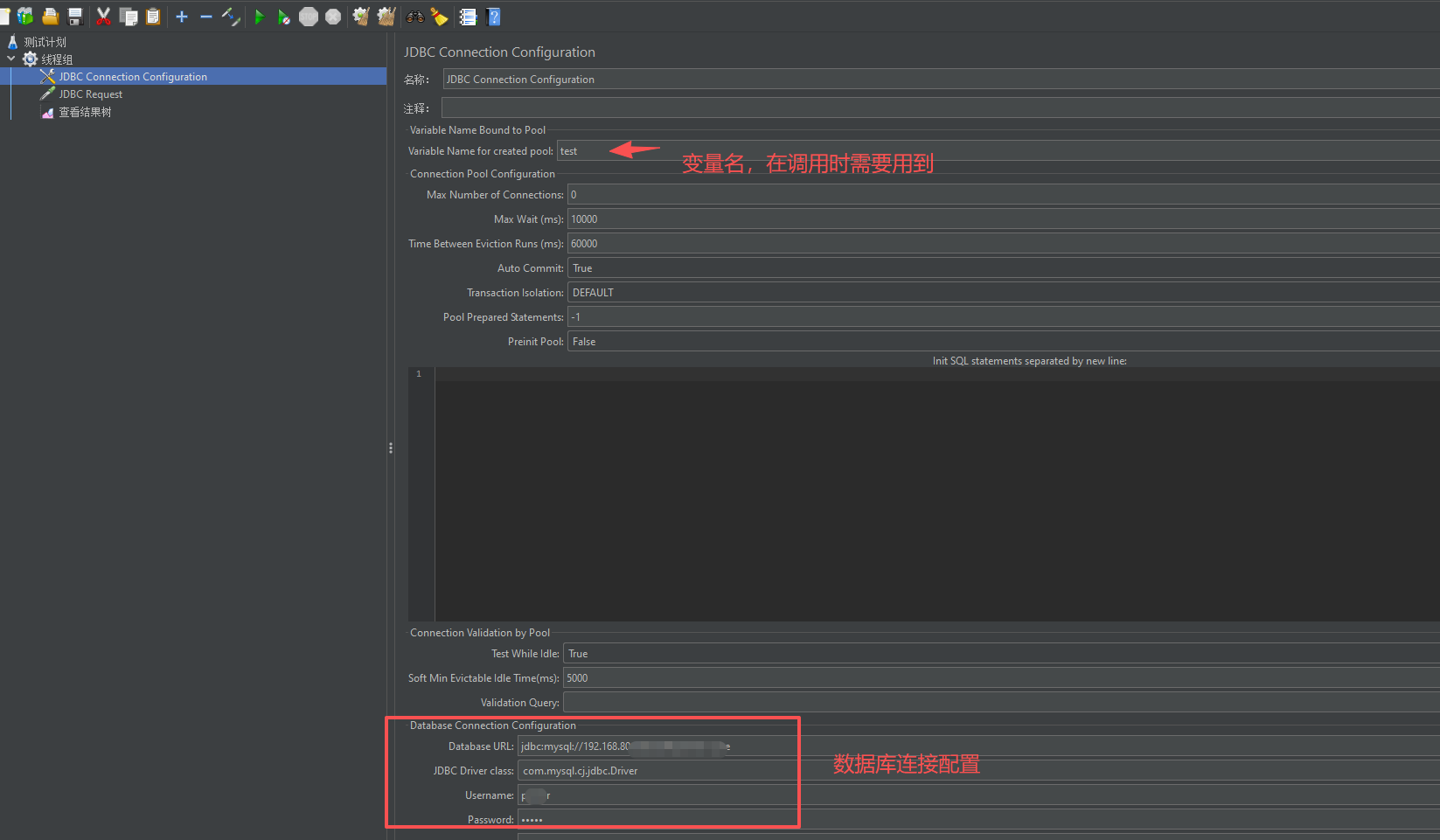Clear results with single broom gear icon
Image resolution: width=1440 pixels, height=840 pixels.
click(360, 17)
